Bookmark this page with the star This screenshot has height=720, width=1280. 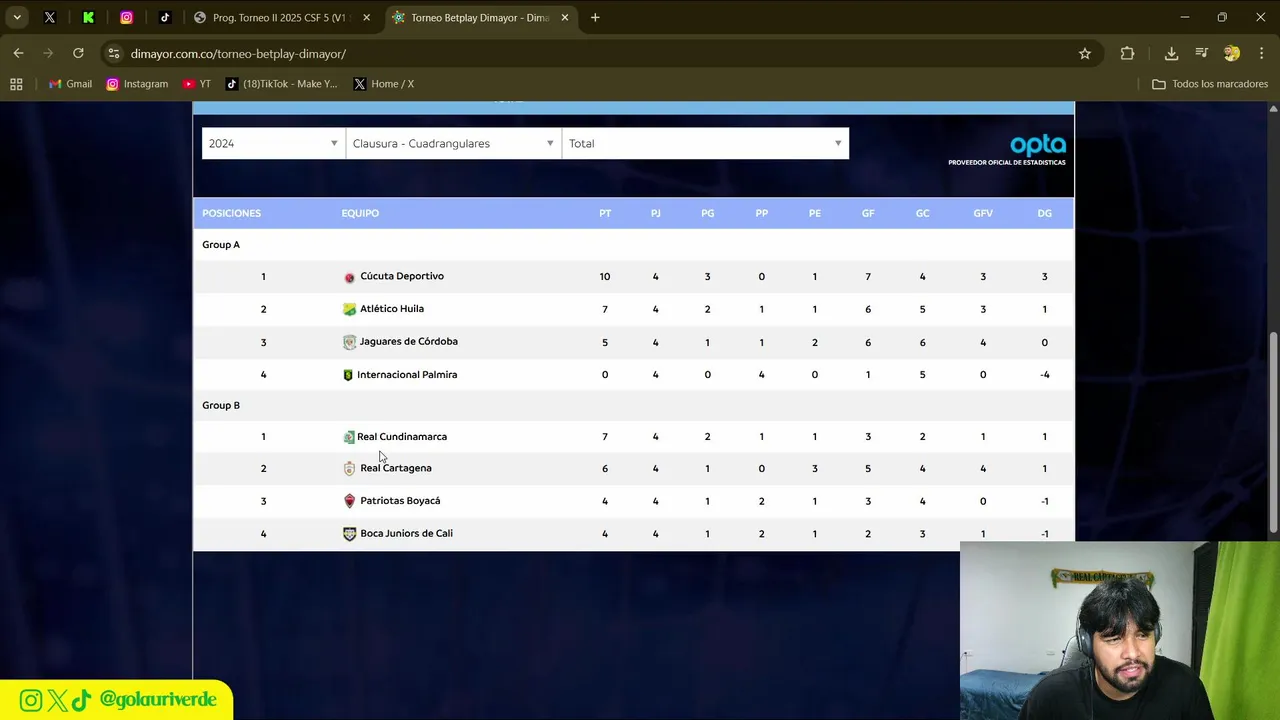pyautogui.click(x=1085, y=54)
